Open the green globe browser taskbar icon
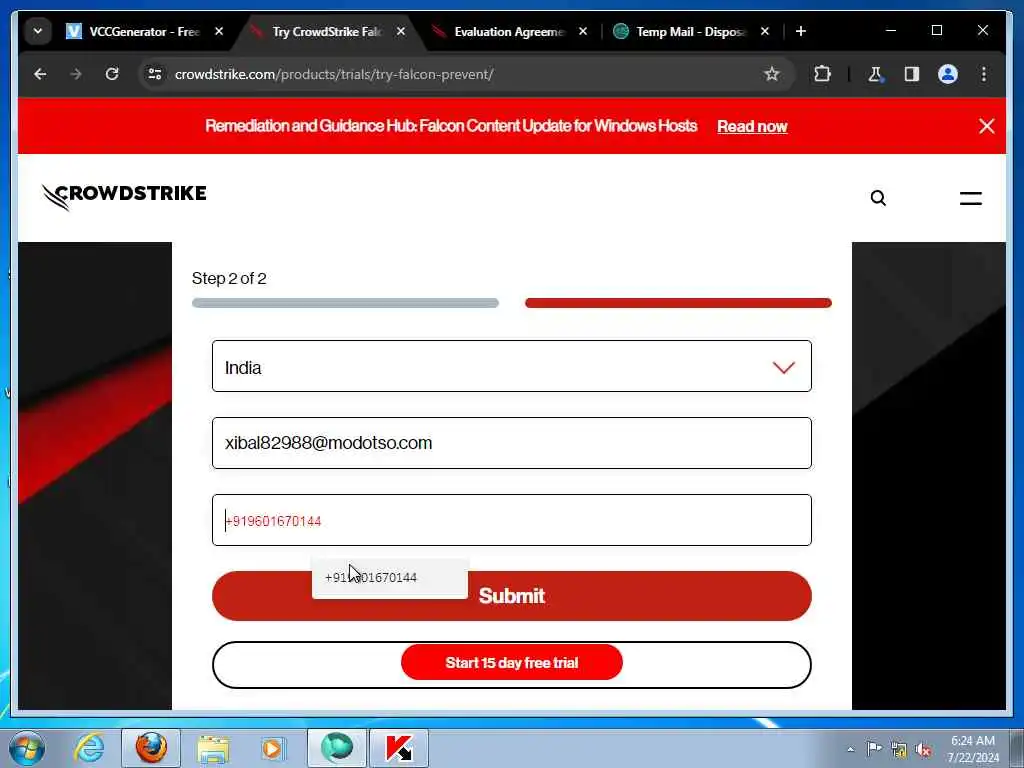The width and height of the screenshot is (1024, 768). pyautogui.click(x=337, y=748)
